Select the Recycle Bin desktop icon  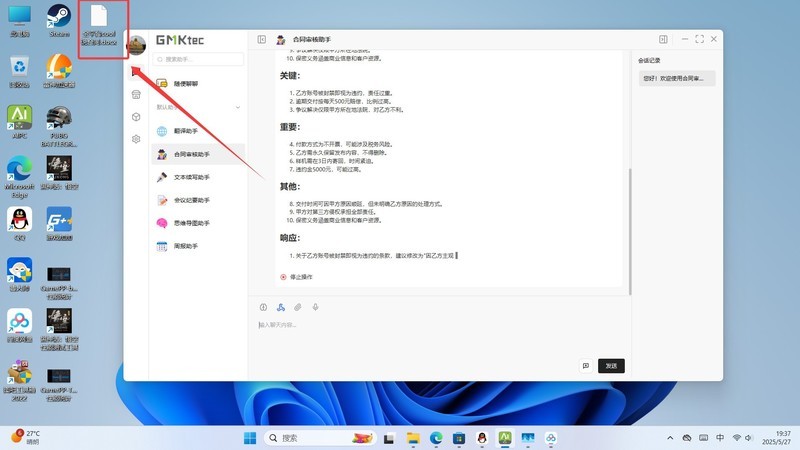pos(19,71)
